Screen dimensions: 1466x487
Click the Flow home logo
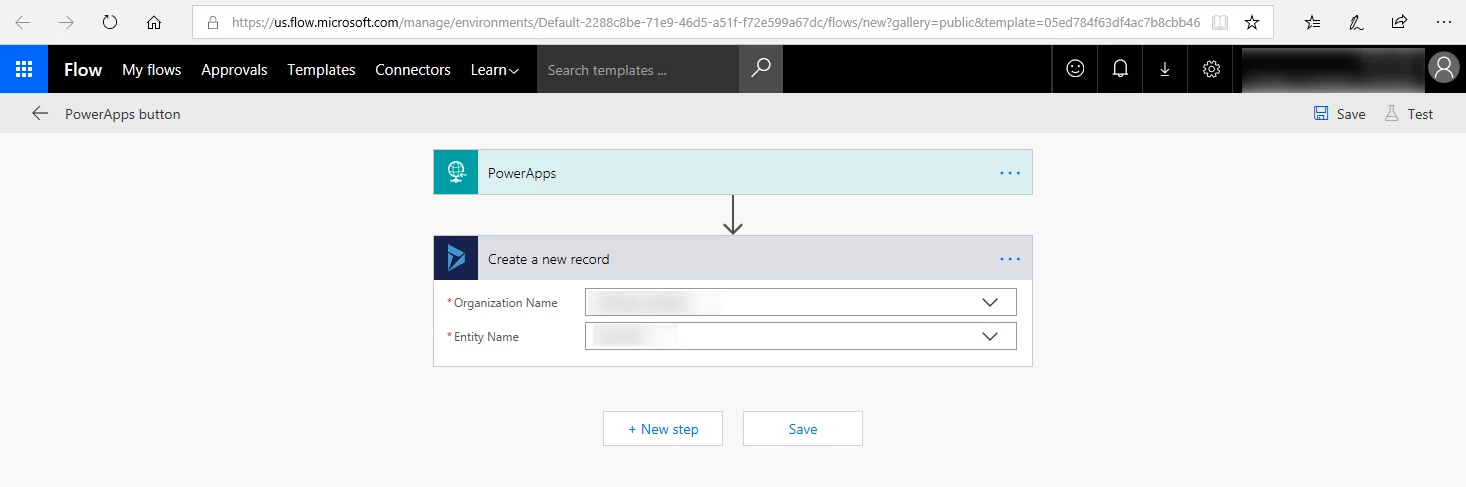click(x=83, y=70)
